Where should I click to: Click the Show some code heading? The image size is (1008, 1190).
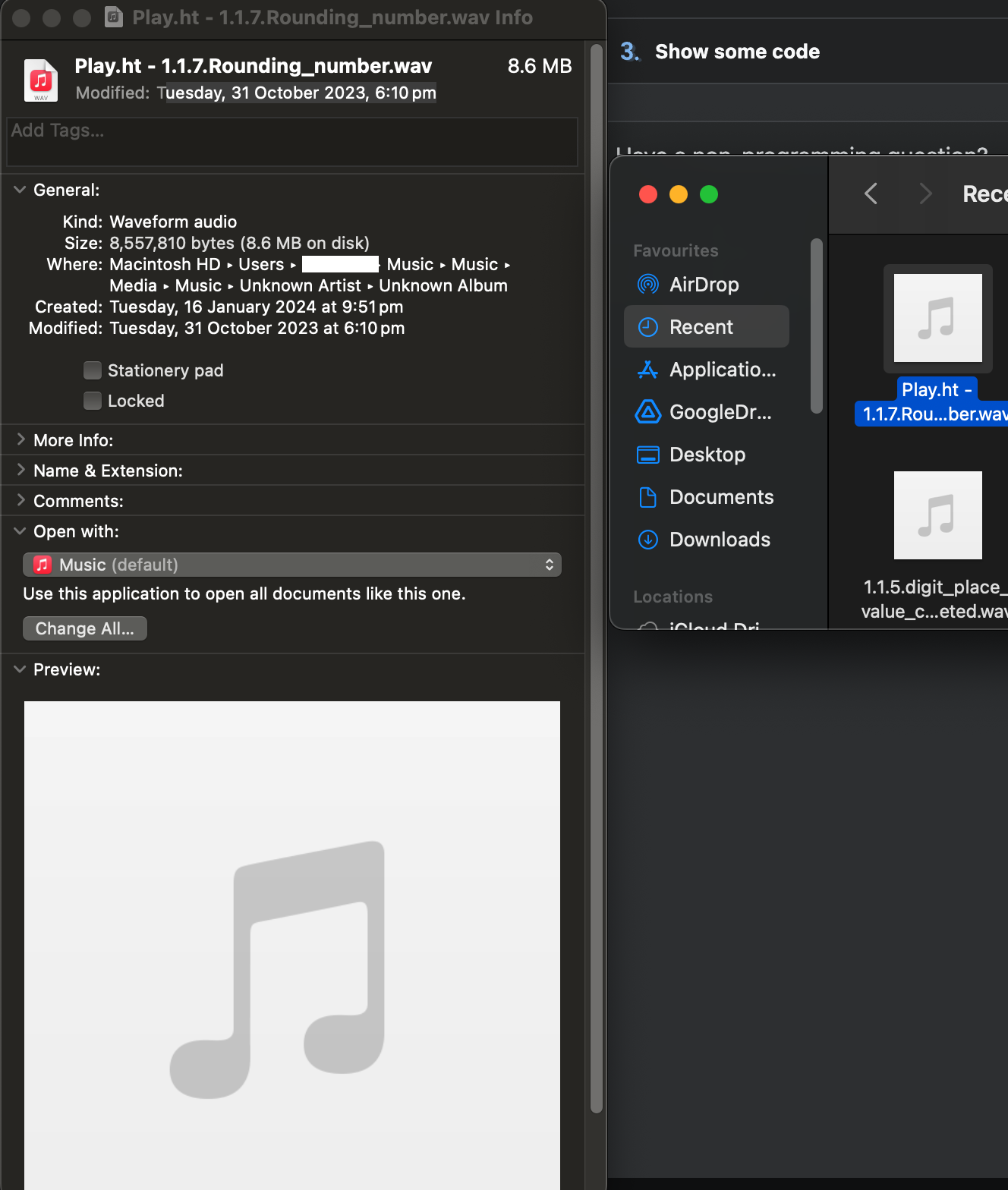click(x=737, y=52)
